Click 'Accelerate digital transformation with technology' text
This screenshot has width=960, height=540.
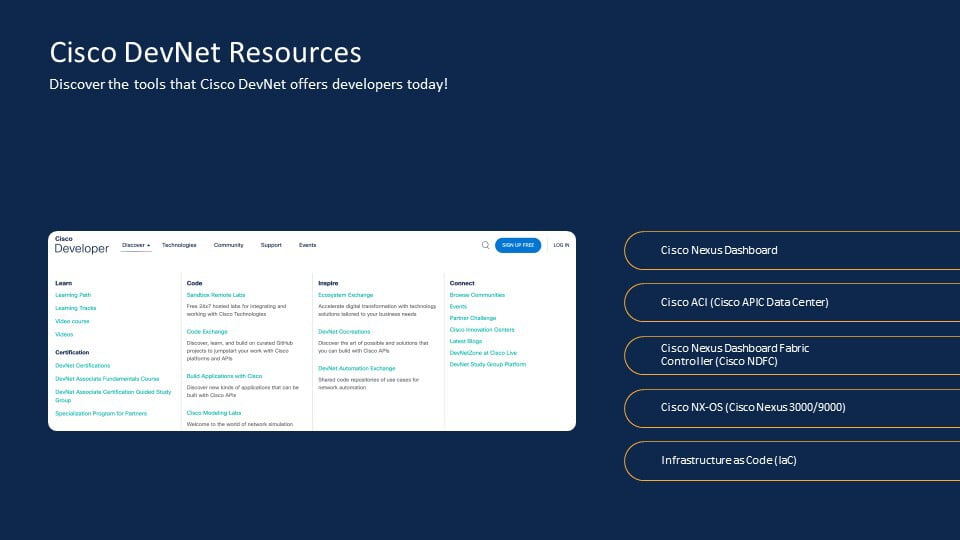pos(377,310)
